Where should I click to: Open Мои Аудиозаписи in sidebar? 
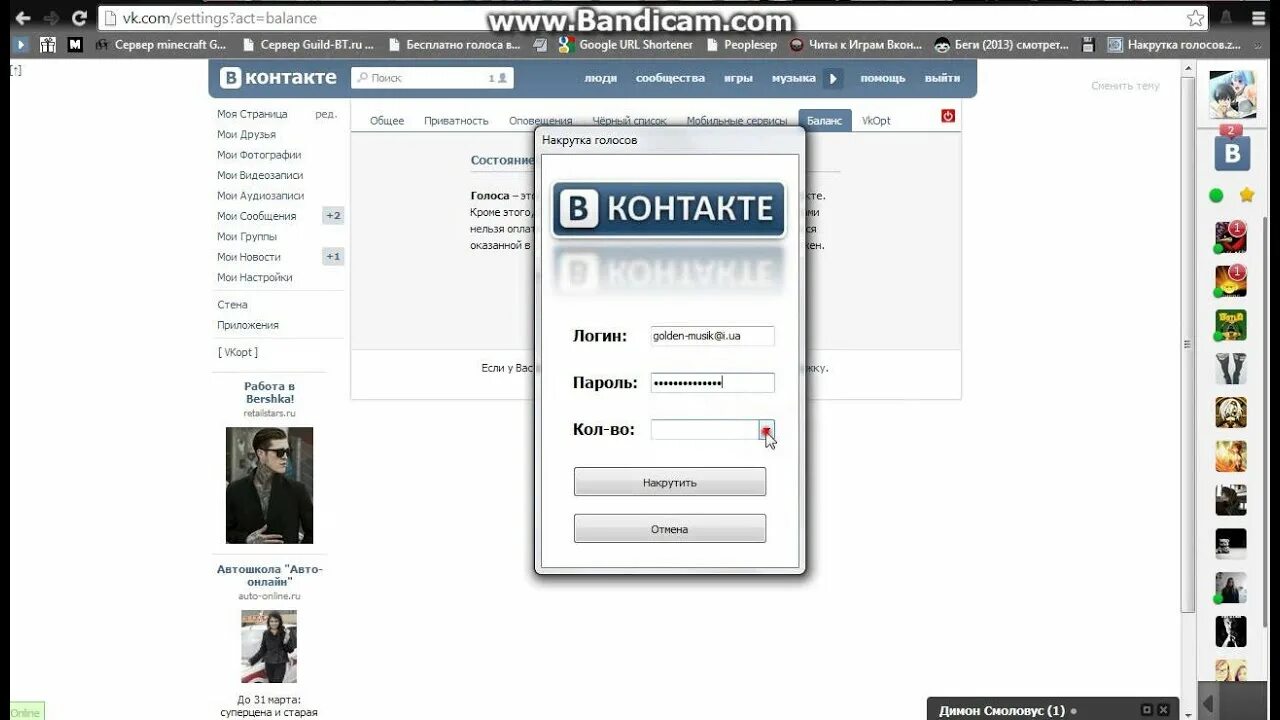(260, 196)
